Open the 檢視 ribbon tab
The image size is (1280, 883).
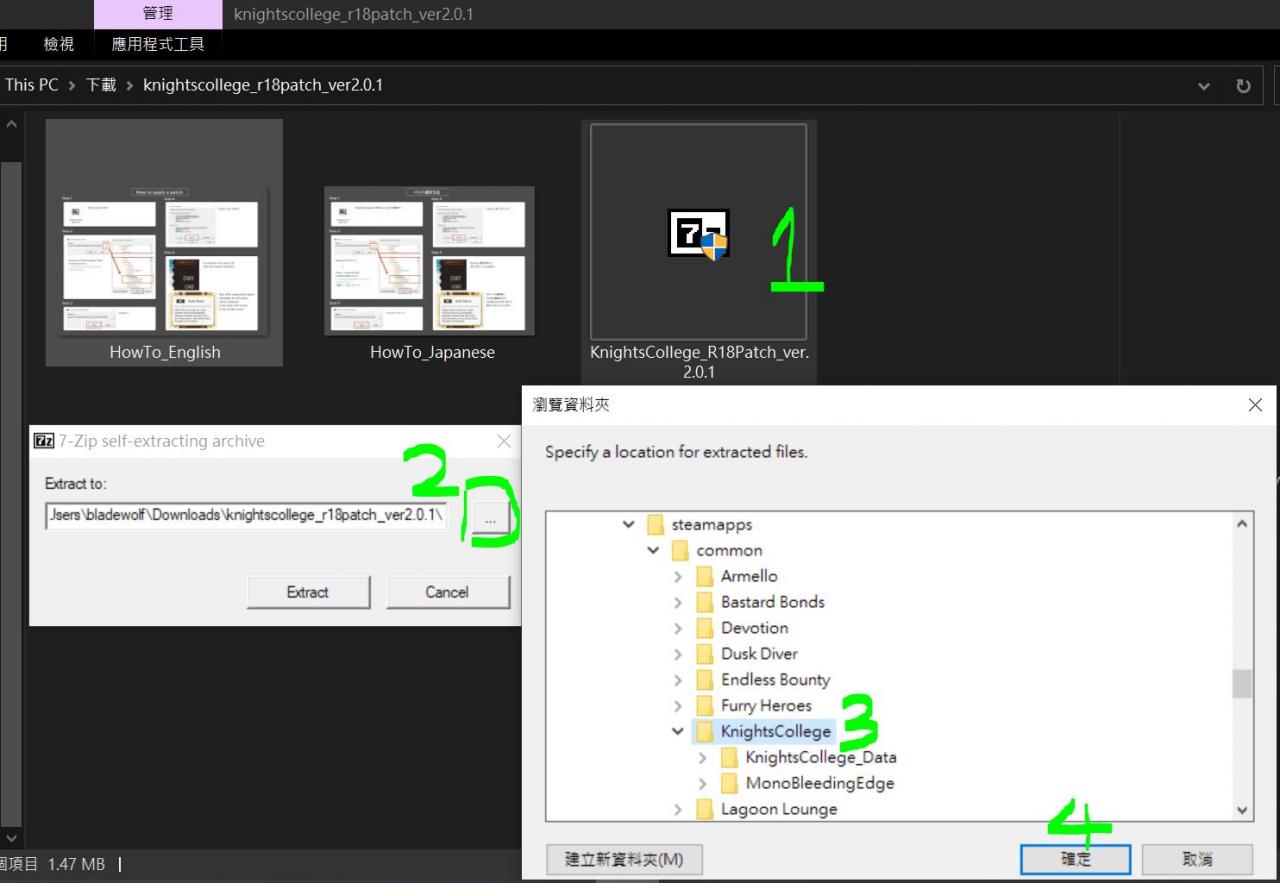click(x=58, y=44)
